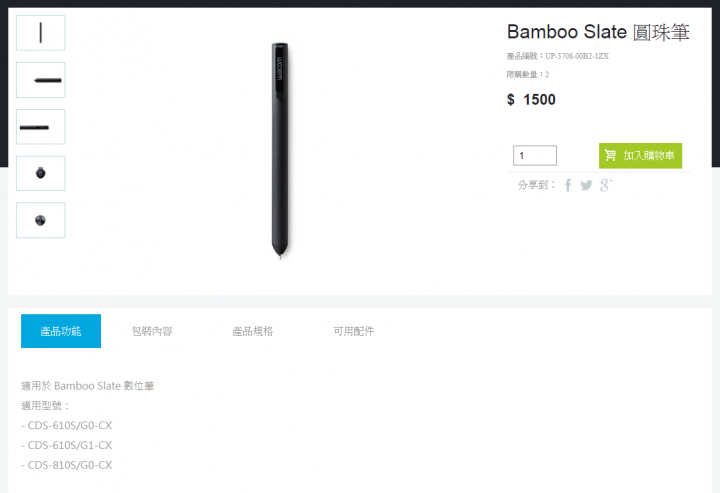This screenshot has height=493, width=720.
Task: Select fourth thumbnail showing pen top
Action: [40, 174]
